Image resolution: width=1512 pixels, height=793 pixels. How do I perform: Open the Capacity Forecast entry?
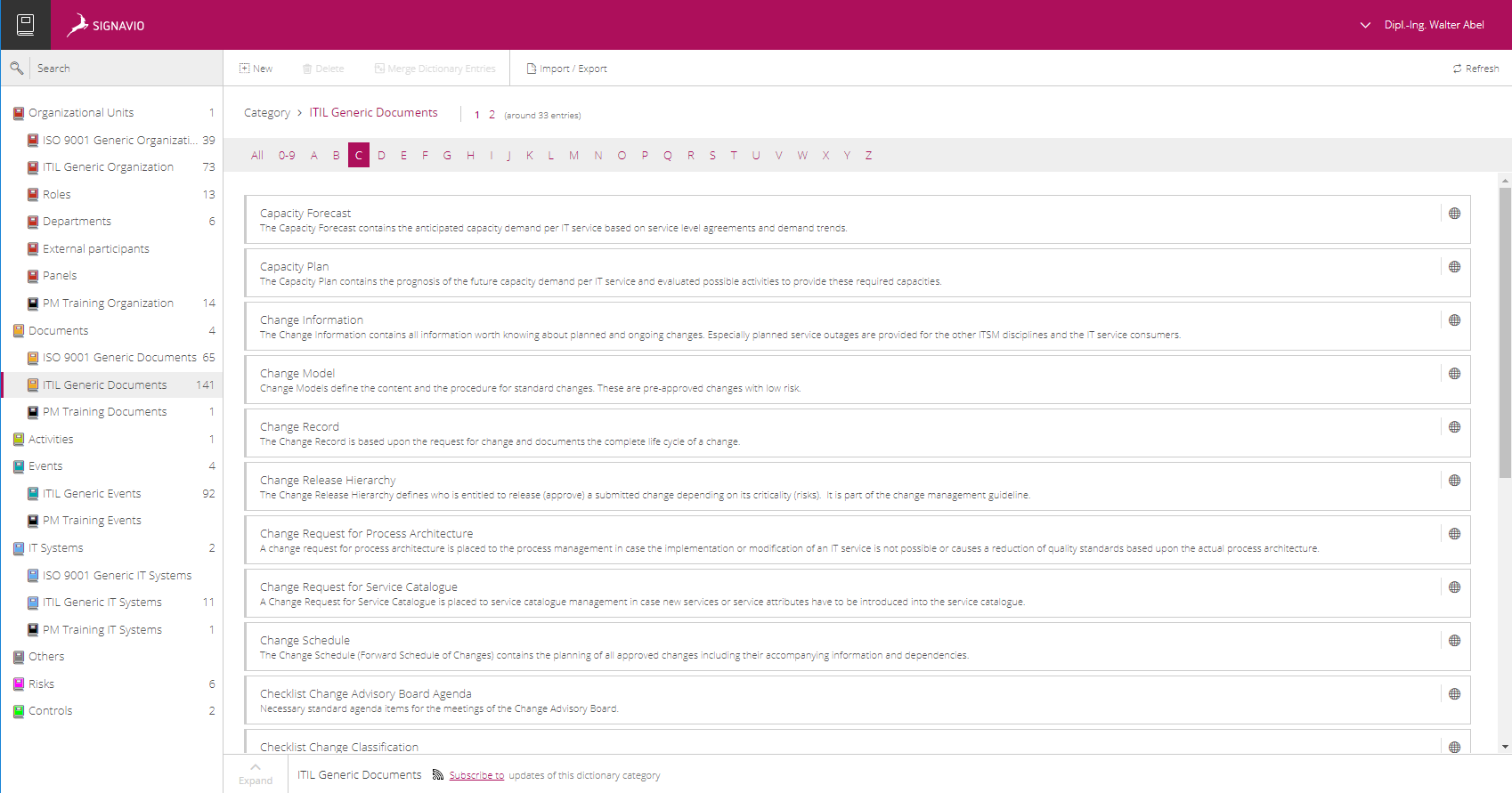[858, 220]
